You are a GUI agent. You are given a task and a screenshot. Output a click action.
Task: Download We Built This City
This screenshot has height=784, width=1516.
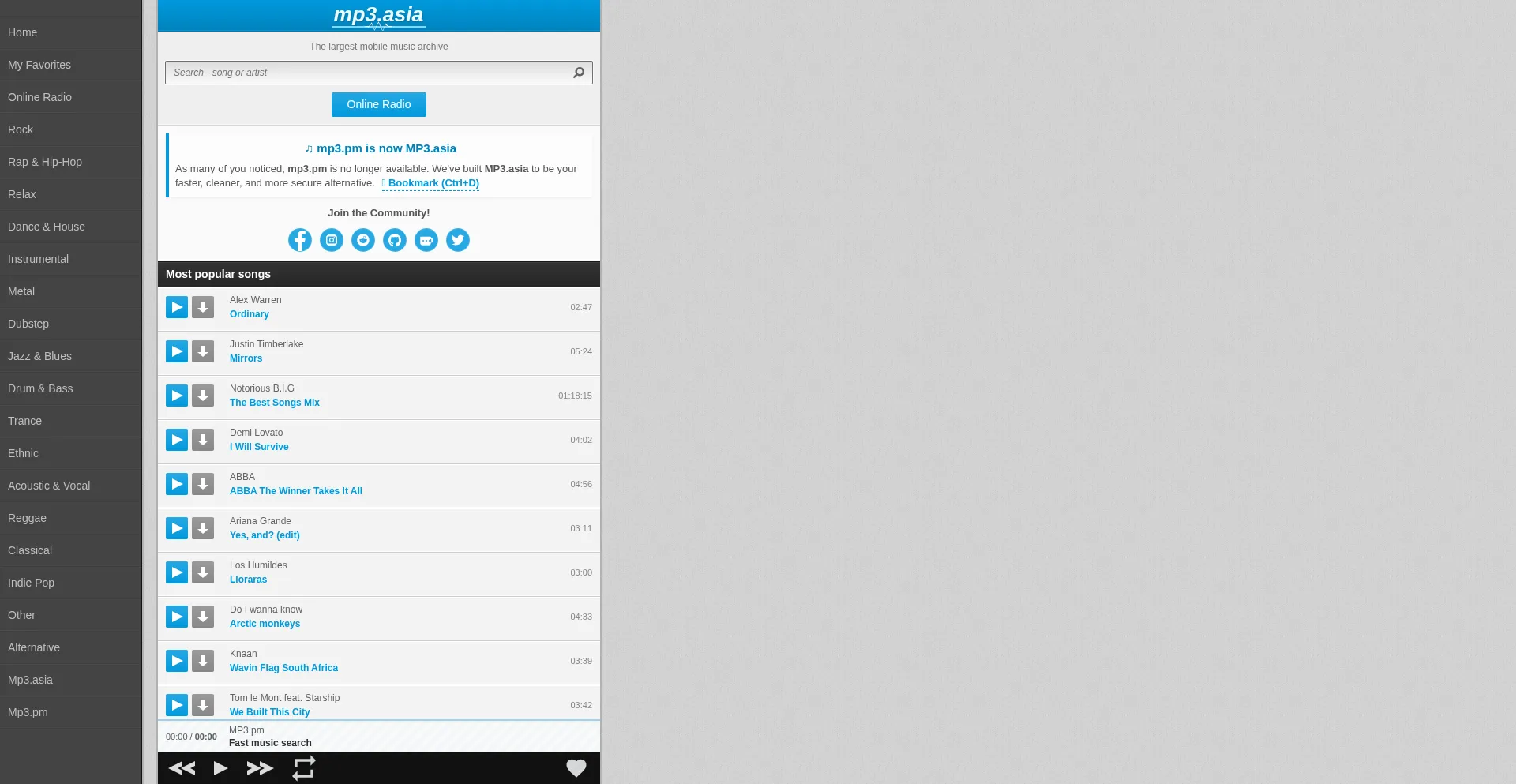(x=203, y=705)
